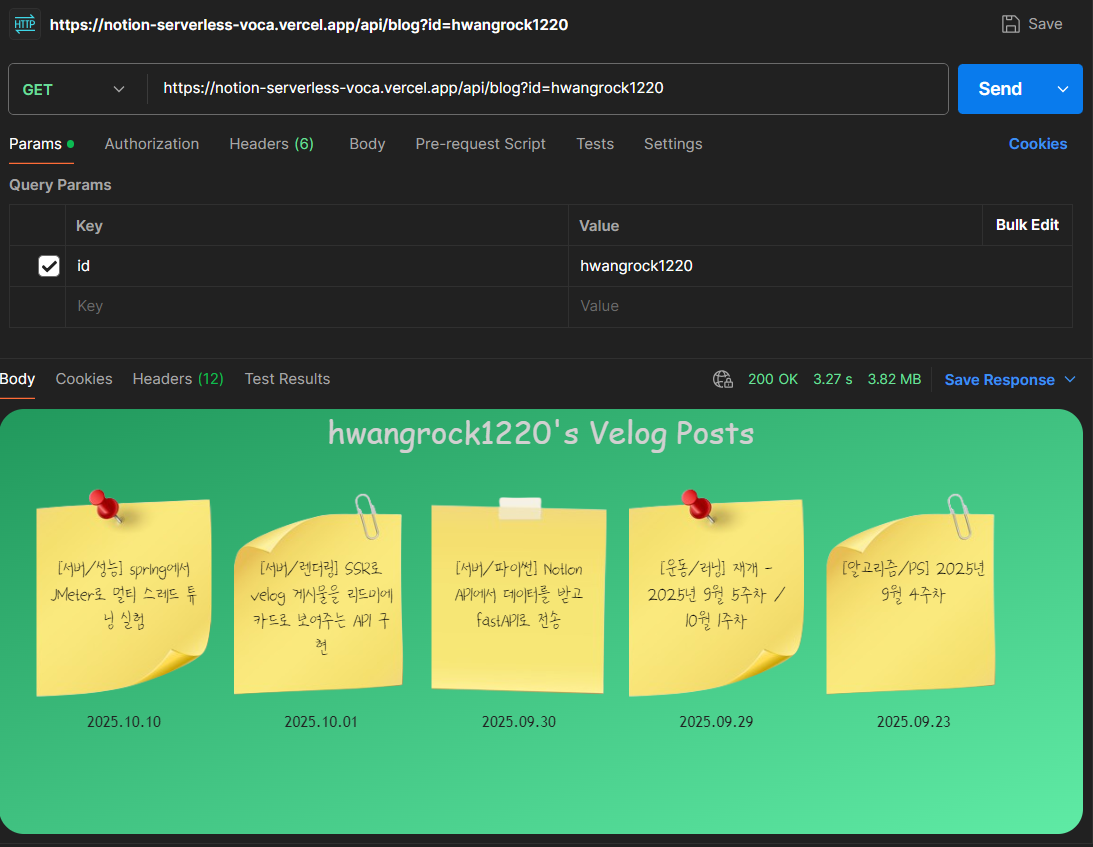The height and width of the screenshot is (847, 1093).
Task: Click the 200 OK status
Action: [772, 379]
